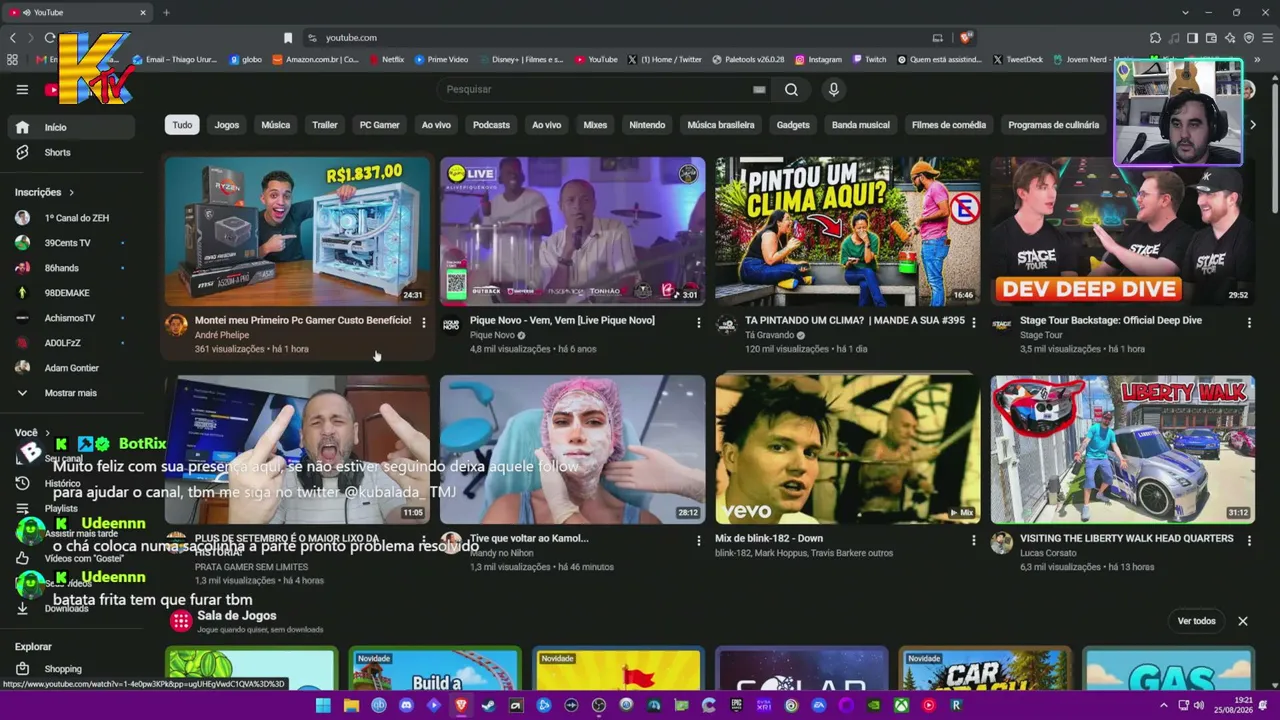Open the Prime Video bookmark
Image resolution: width=1280 pixels, height=720 pixels.
pos(441,60)
